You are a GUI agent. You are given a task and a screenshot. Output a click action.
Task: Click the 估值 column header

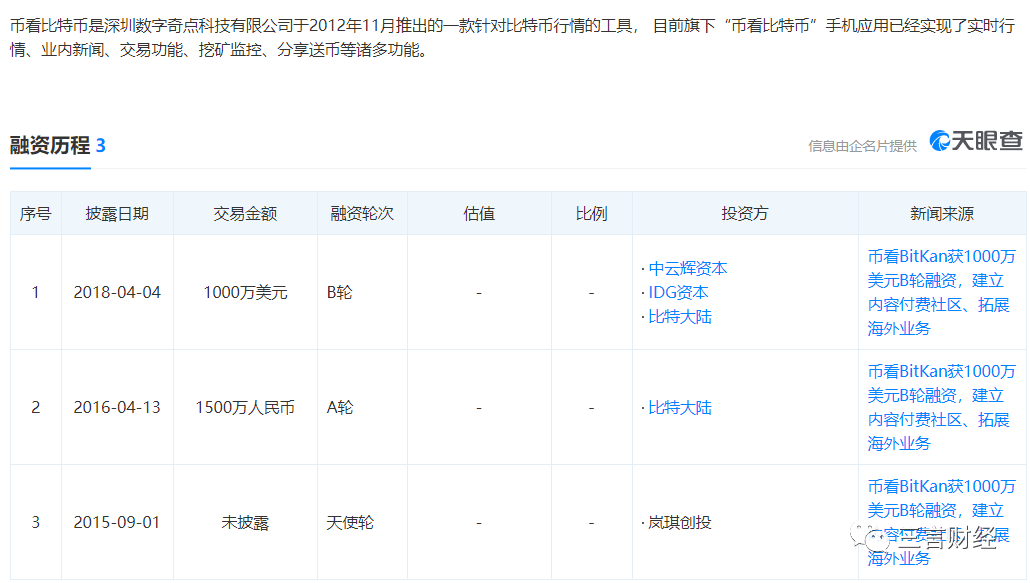pyautogui.click(x=479, y=213)
